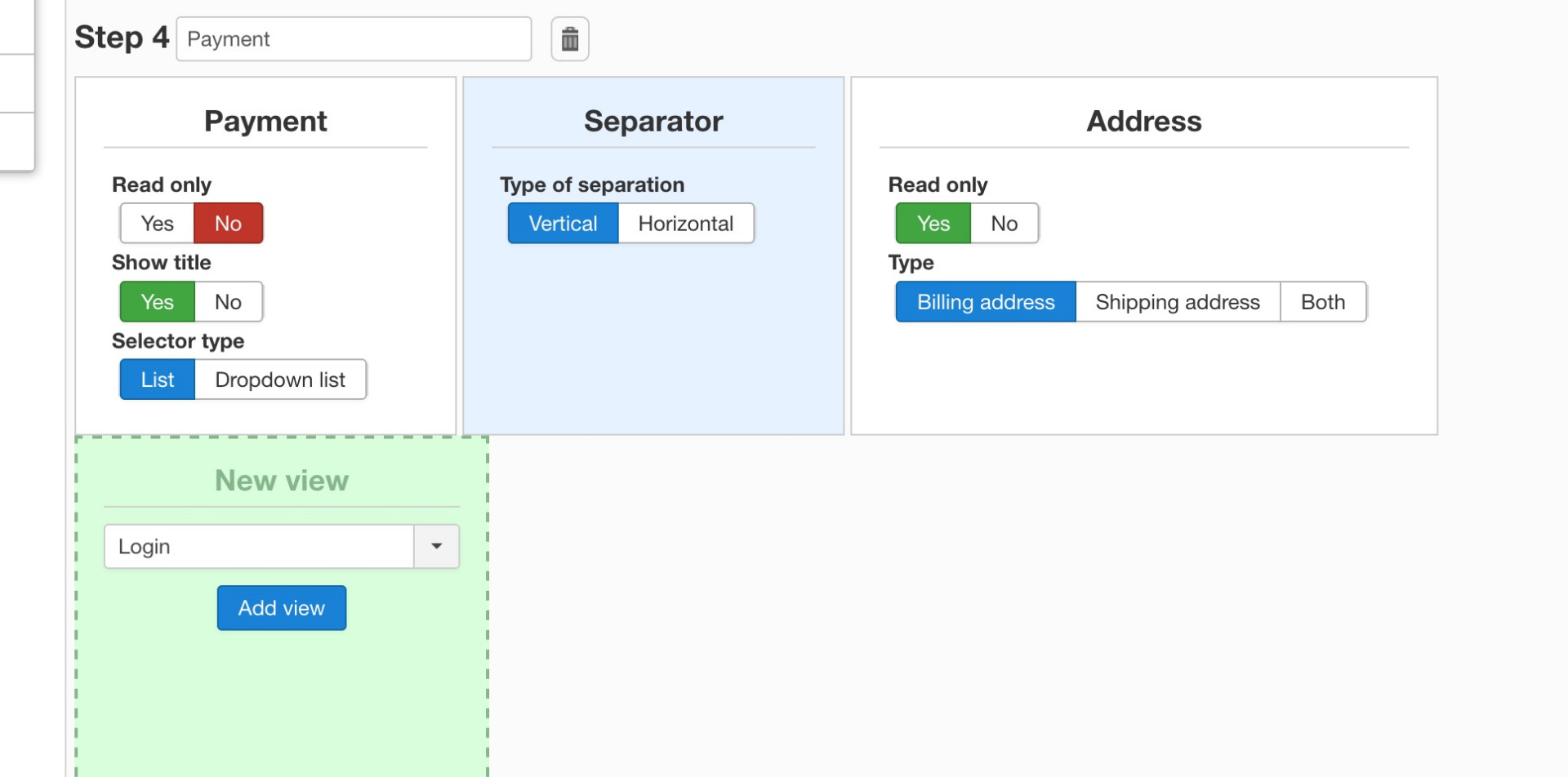Click the Separator panel heading
Viewport: 1568px width, 777px height.
pos(653,121)
